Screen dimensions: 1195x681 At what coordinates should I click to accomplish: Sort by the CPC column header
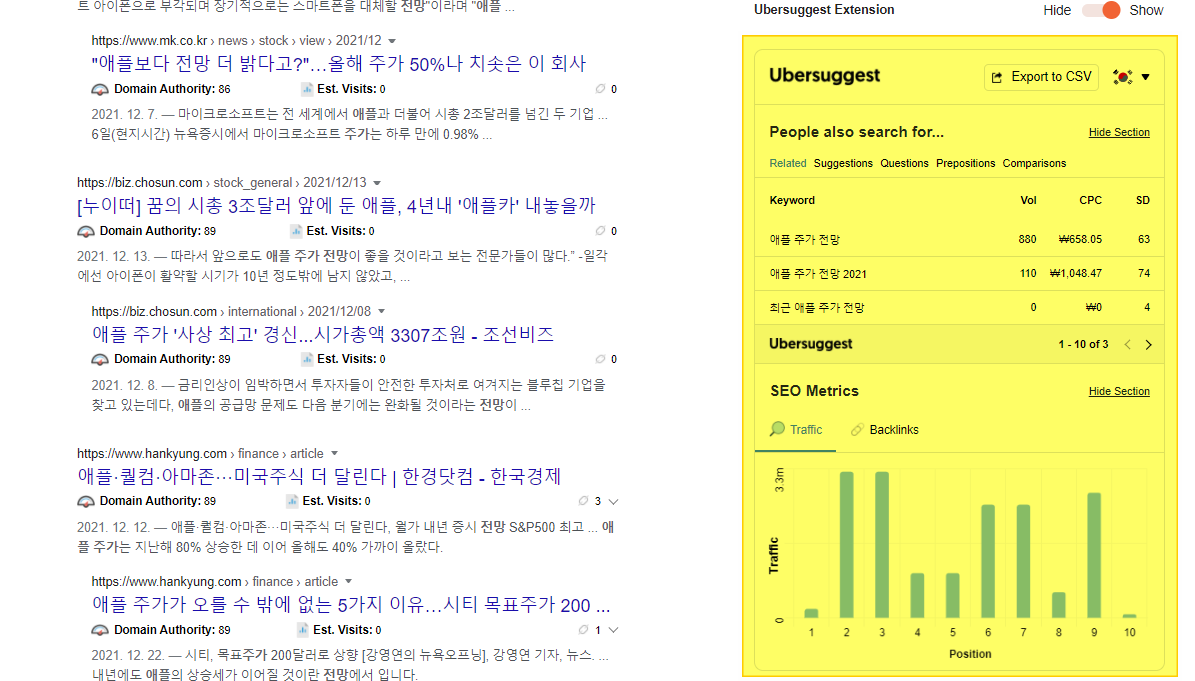[1091, 200]
